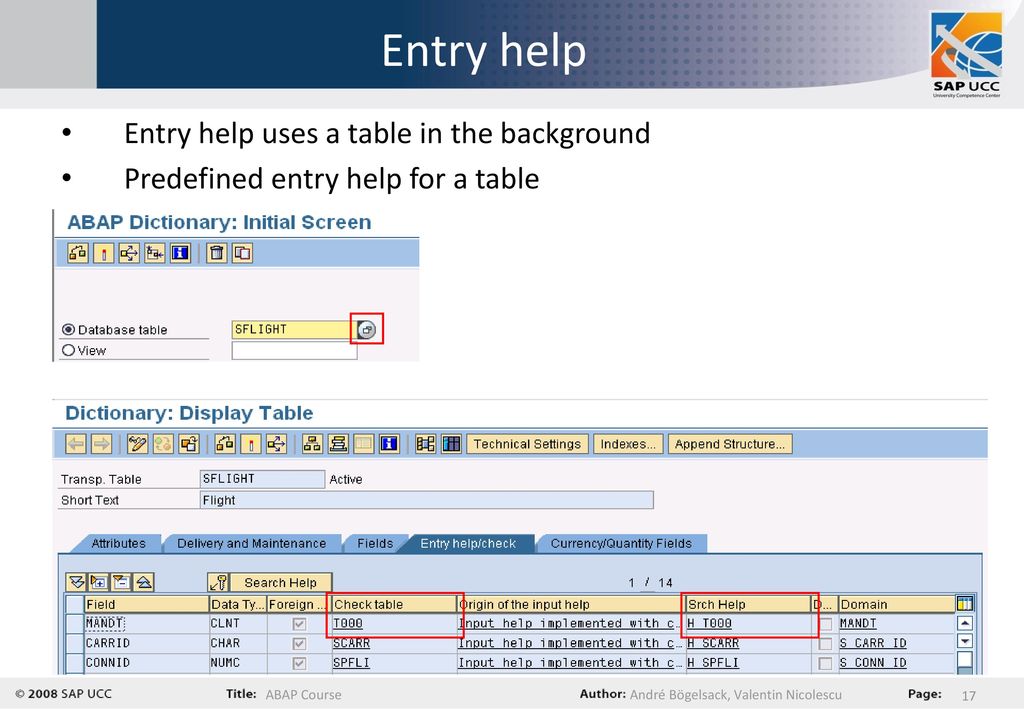
Task: Open search help H_T000 link
Action: pyautogui.click(x=709, y=624)
